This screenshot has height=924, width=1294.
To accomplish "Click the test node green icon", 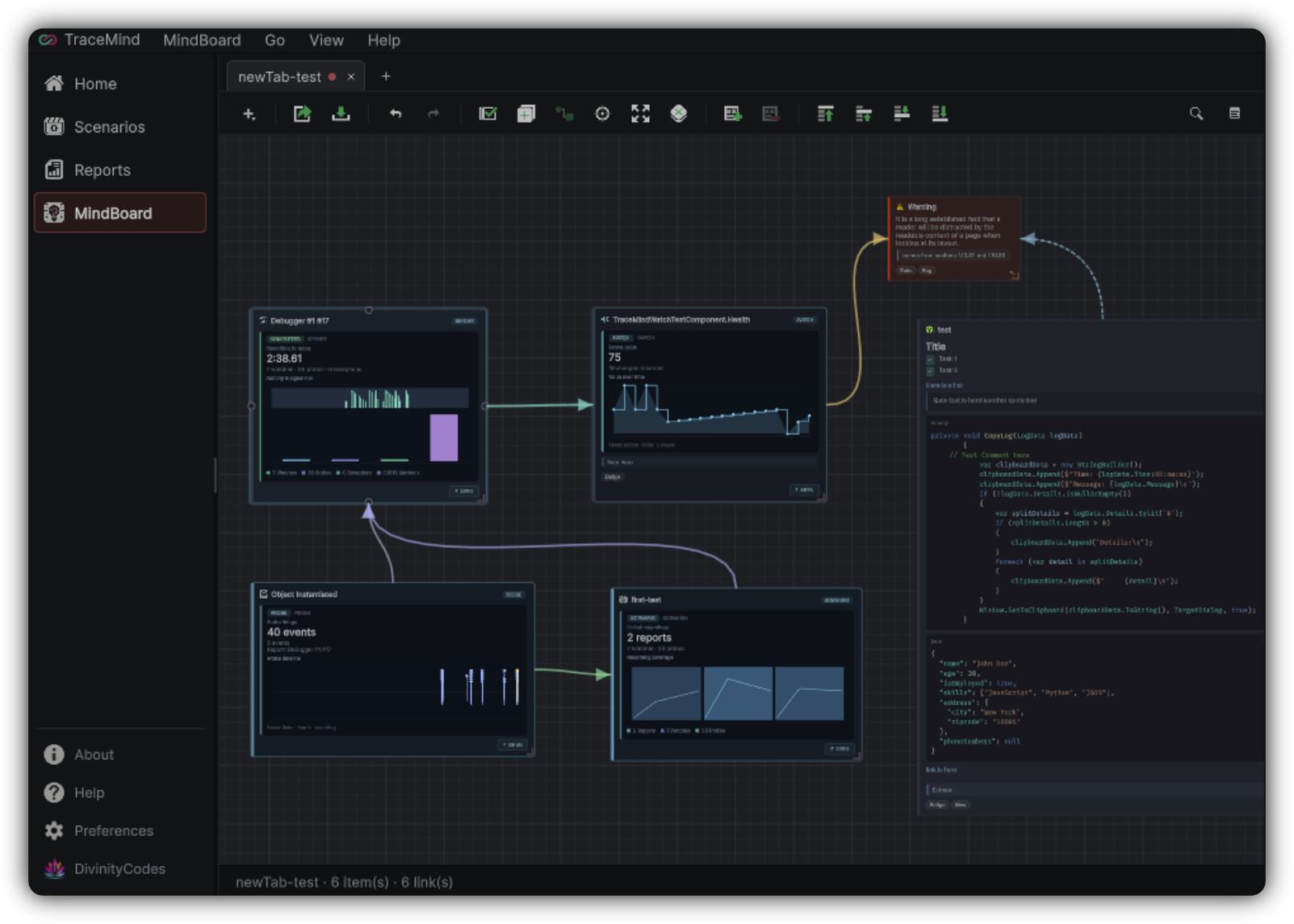I will pos(929,330).
